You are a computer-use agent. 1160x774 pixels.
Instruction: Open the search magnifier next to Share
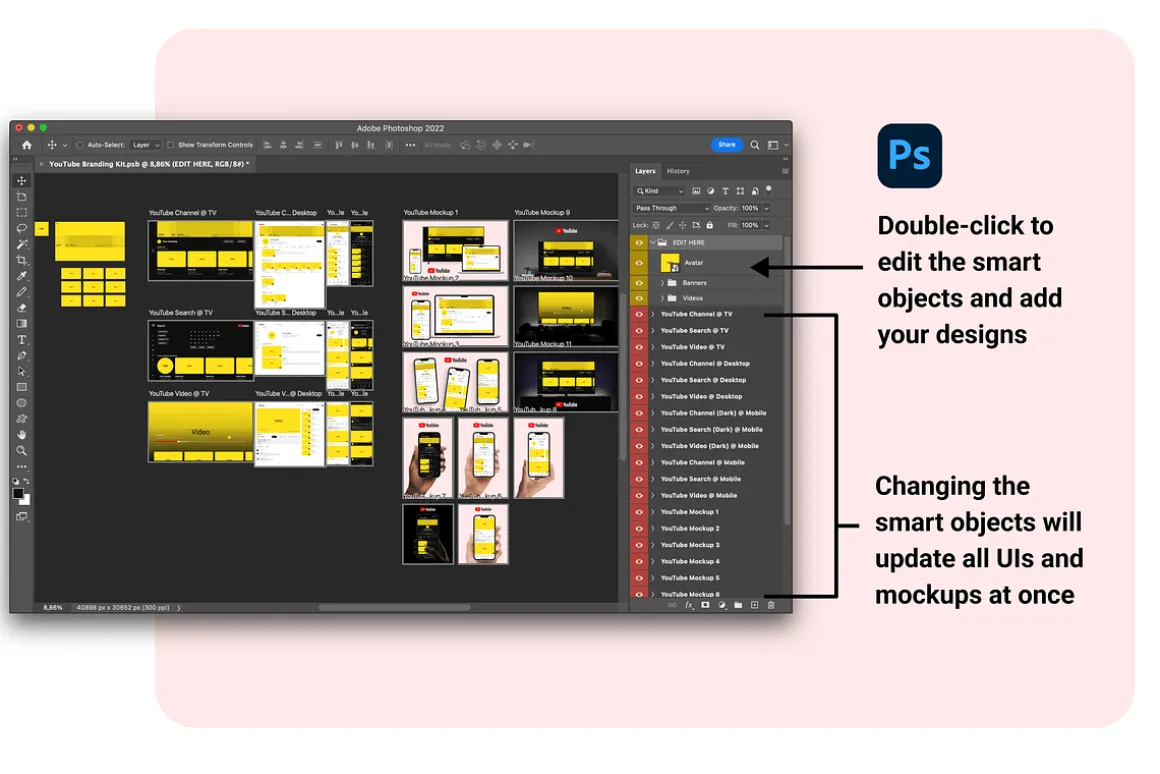[x=755, y=145]
